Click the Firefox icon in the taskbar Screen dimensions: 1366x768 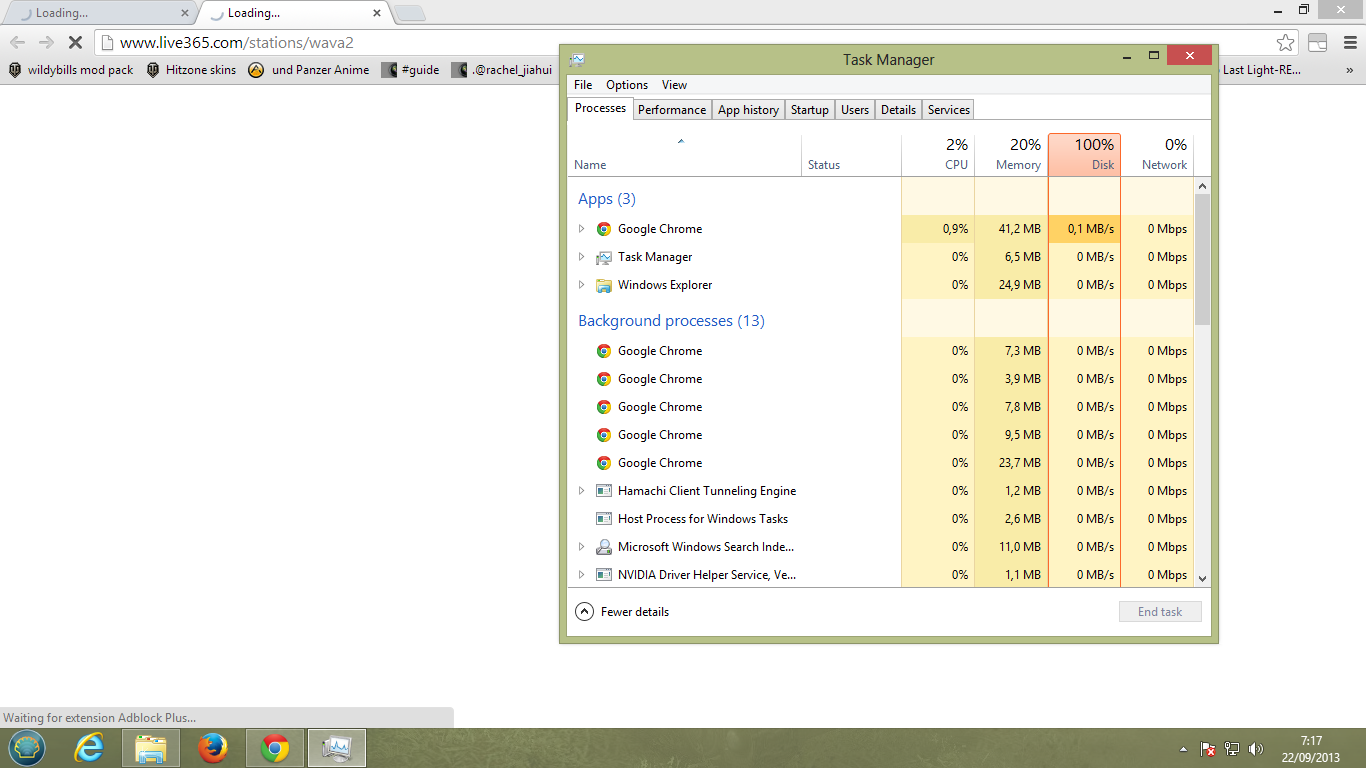212,748
